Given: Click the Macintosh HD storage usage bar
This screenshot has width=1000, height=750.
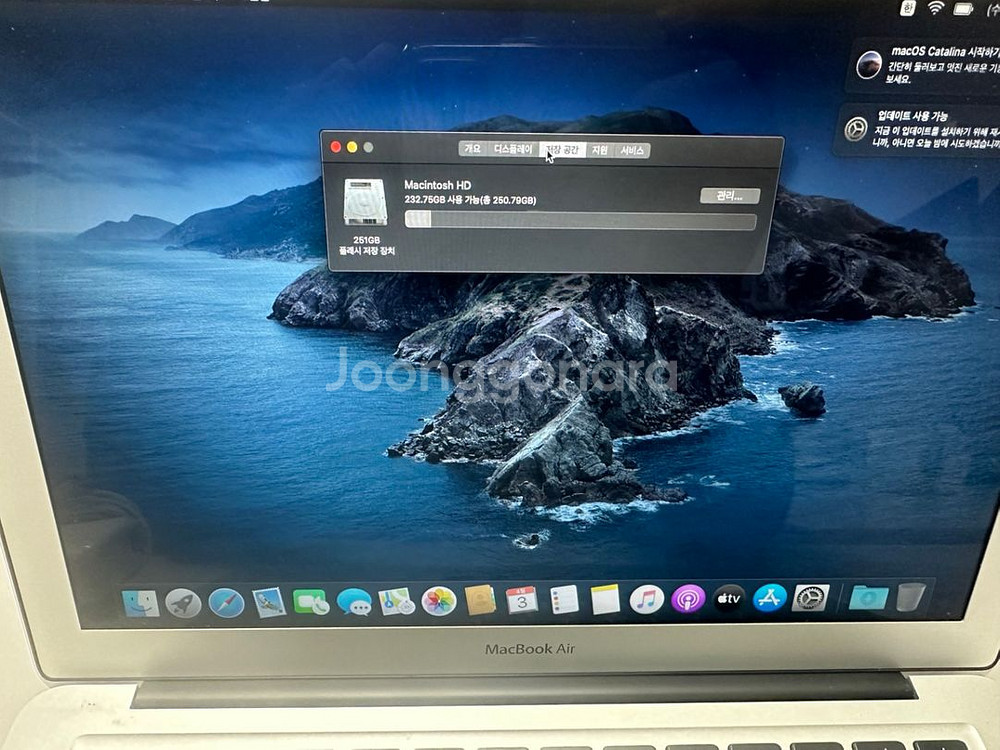Looking at the screenshot, I should (x=579, y=222).
